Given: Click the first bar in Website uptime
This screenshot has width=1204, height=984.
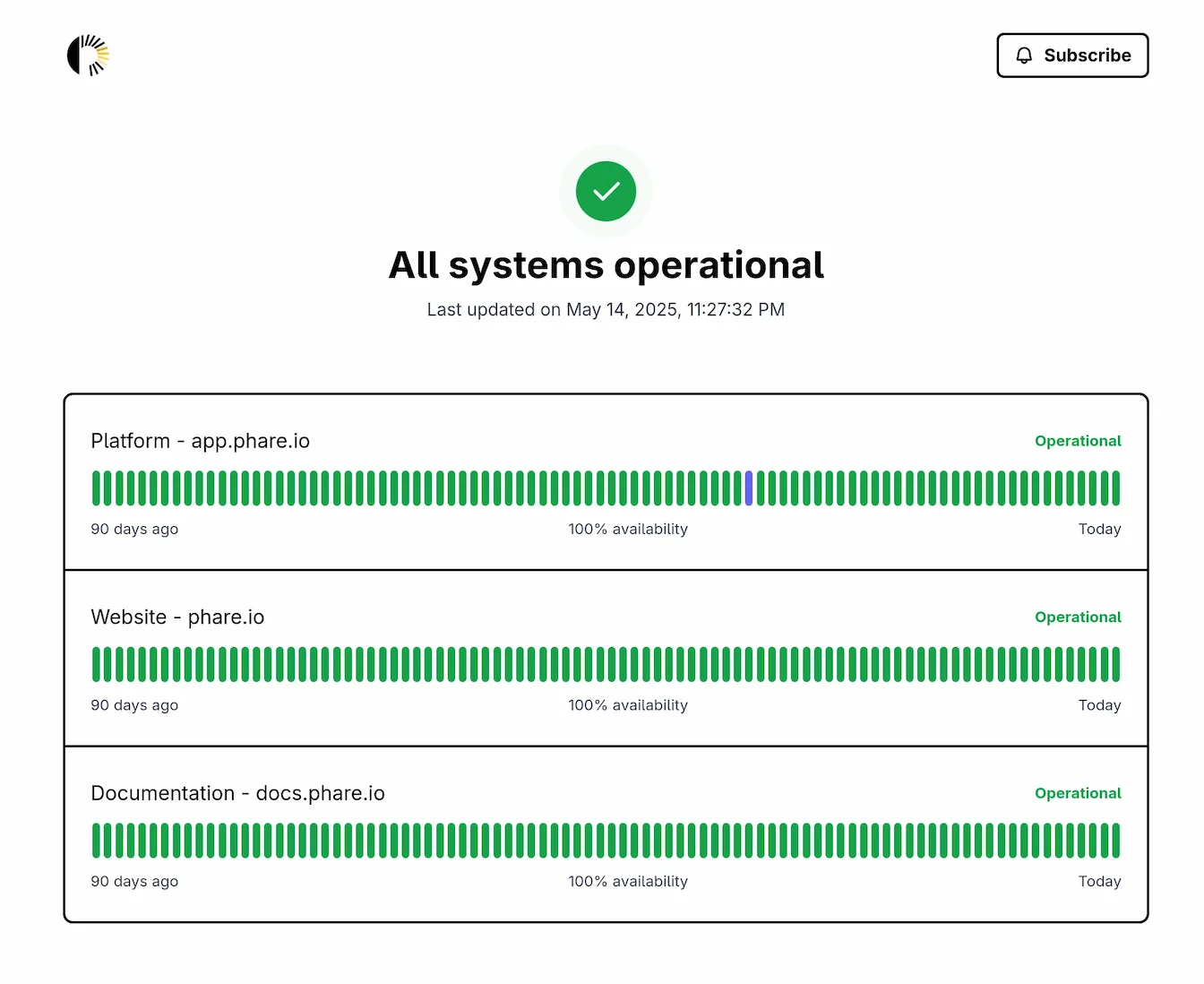Looking at the screenshot, I should pyautogui.click(x=96, y=664).
